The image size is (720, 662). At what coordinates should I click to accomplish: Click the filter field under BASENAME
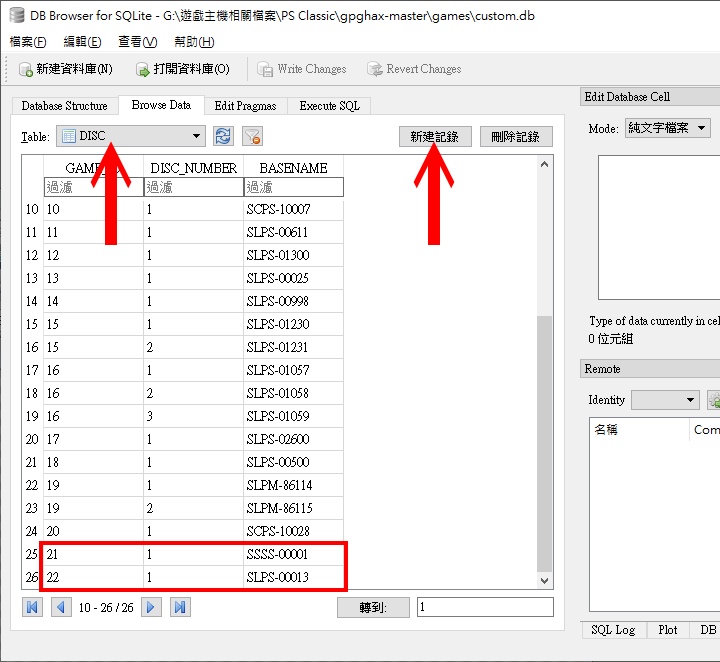pyautogui.click(x=293, y=187)
